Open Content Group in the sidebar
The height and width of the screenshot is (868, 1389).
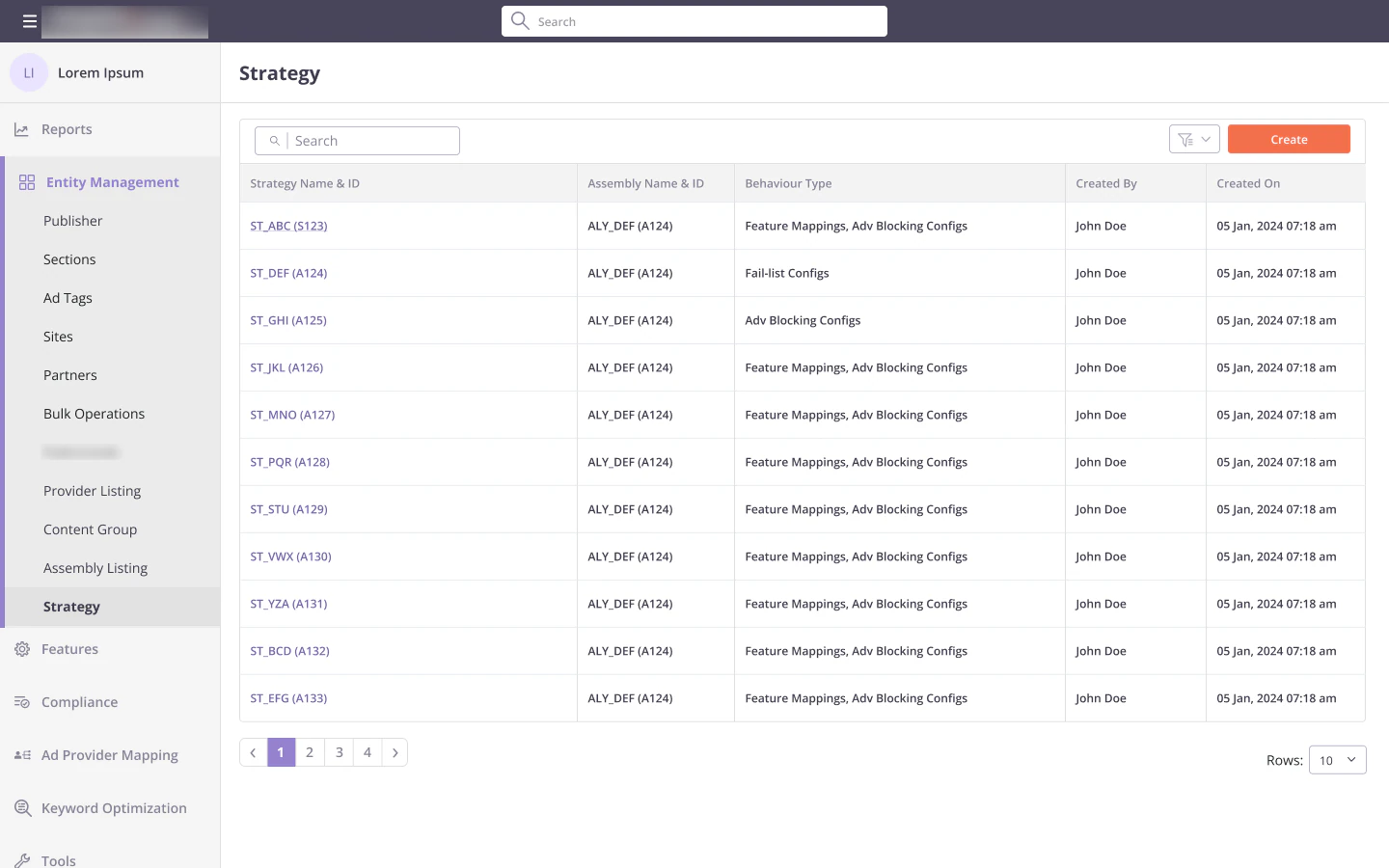coord(90,529)
